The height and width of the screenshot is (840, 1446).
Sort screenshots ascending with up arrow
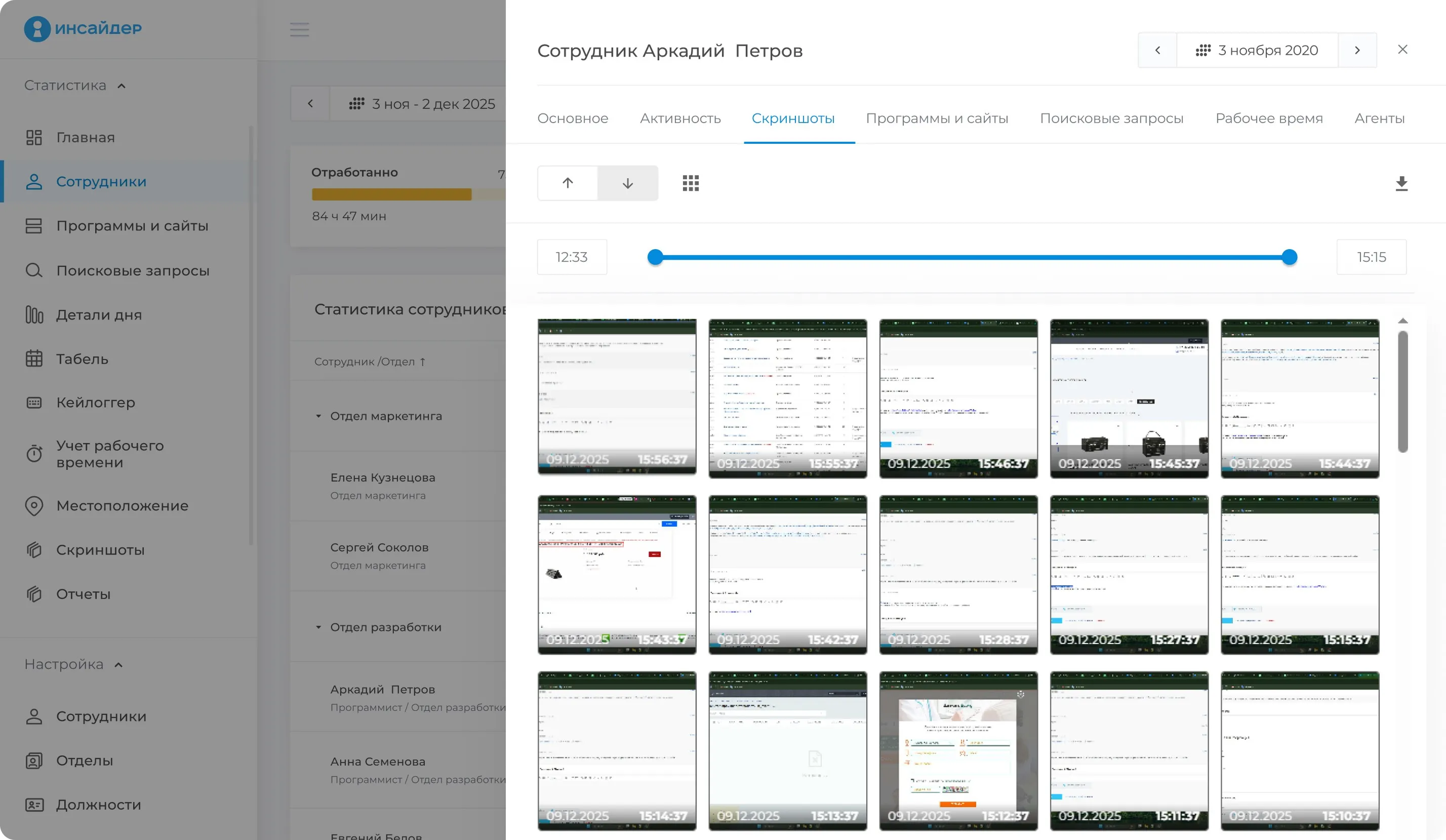[x=568, y=183]
